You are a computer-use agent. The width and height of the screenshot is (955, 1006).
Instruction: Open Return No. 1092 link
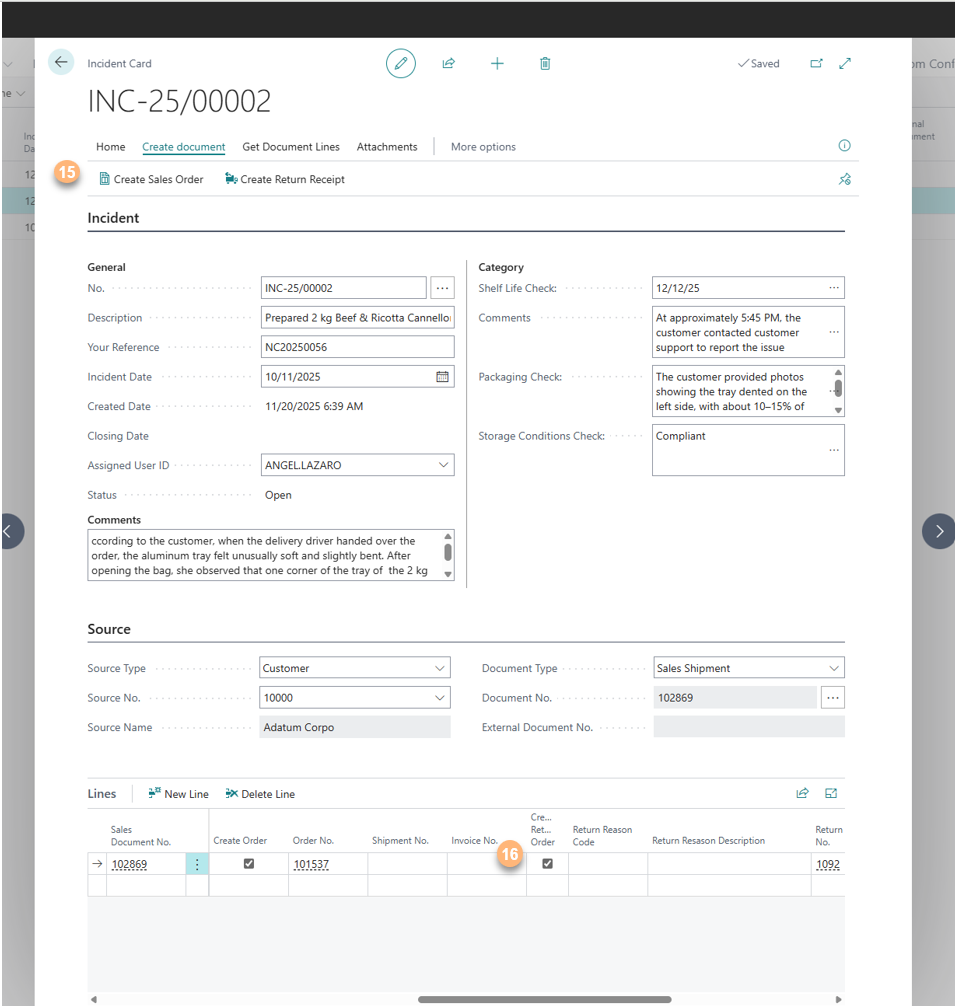[828, 864]
